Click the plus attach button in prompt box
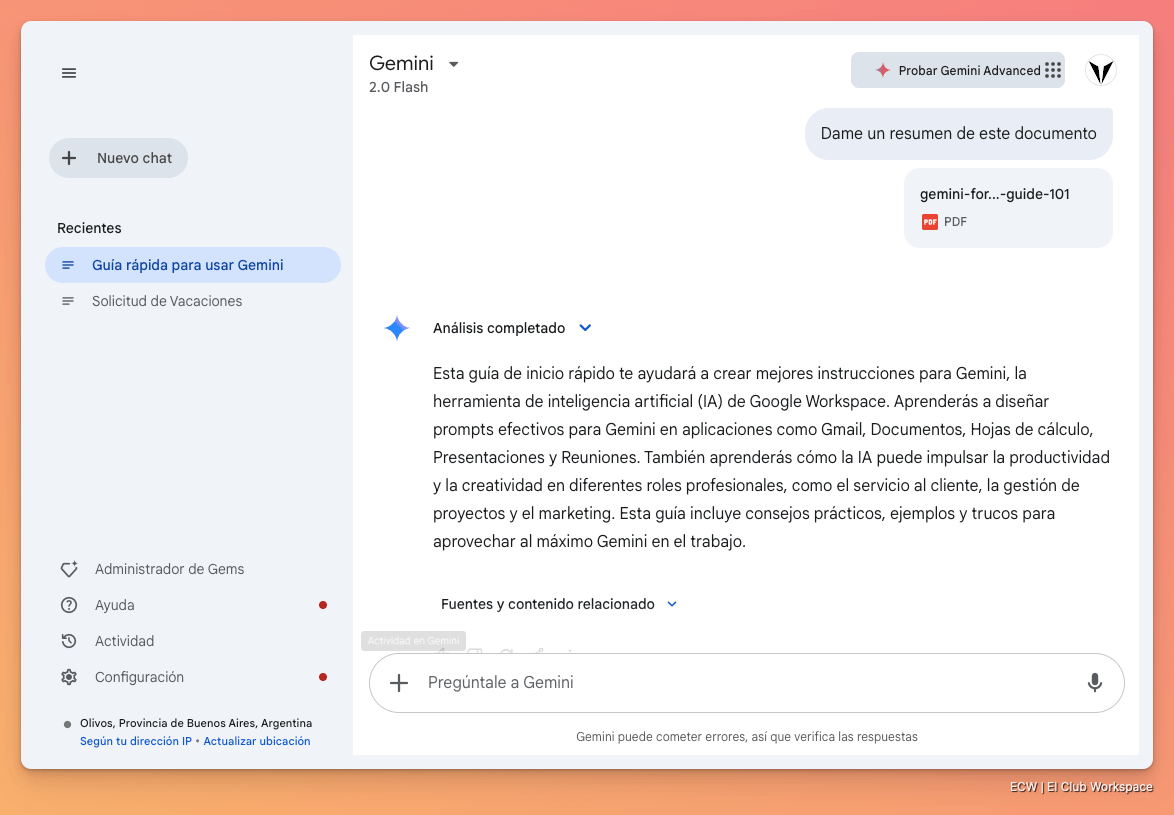Screen dimensions: 1174x815 tap(399, 683)
